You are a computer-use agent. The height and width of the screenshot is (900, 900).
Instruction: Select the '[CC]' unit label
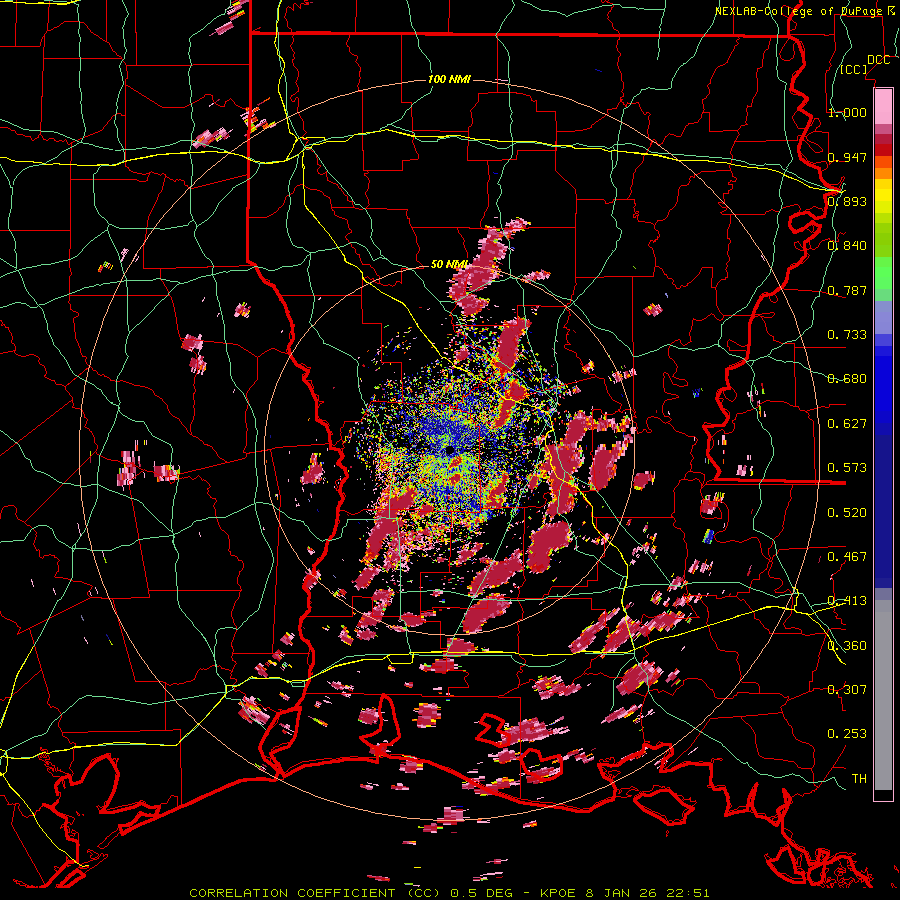tap(854, 69)
